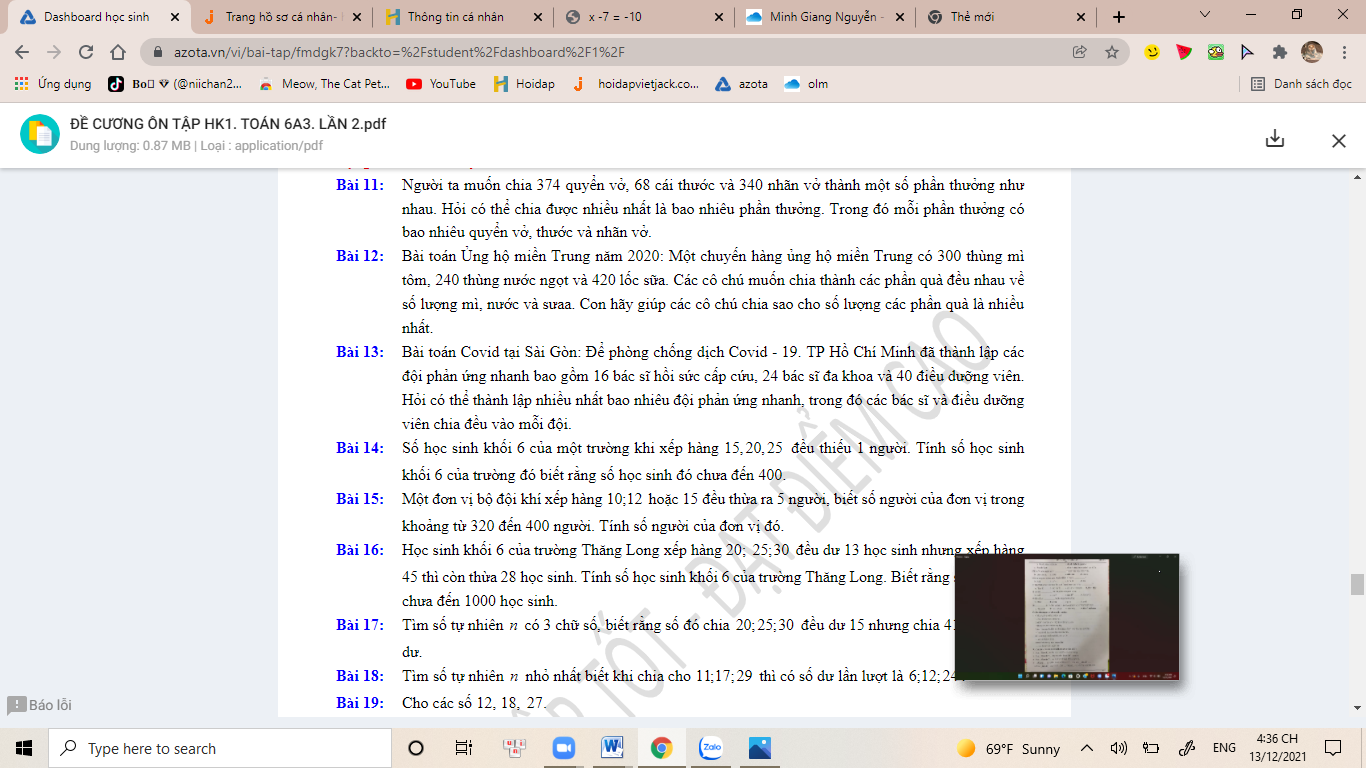Open ENG language input switcher

1224,748
